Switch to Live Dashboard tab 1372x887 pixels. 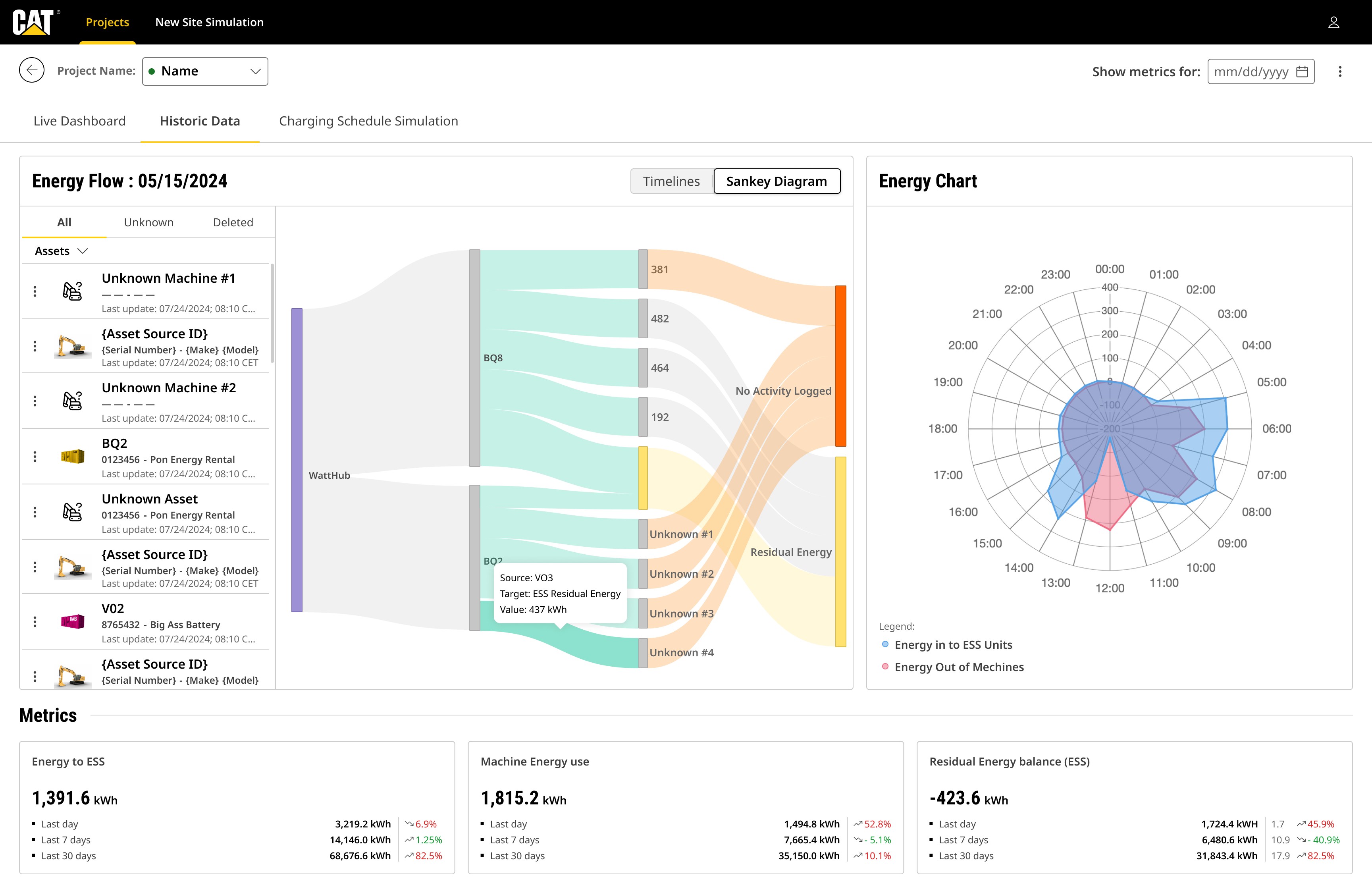pos(79,121)
